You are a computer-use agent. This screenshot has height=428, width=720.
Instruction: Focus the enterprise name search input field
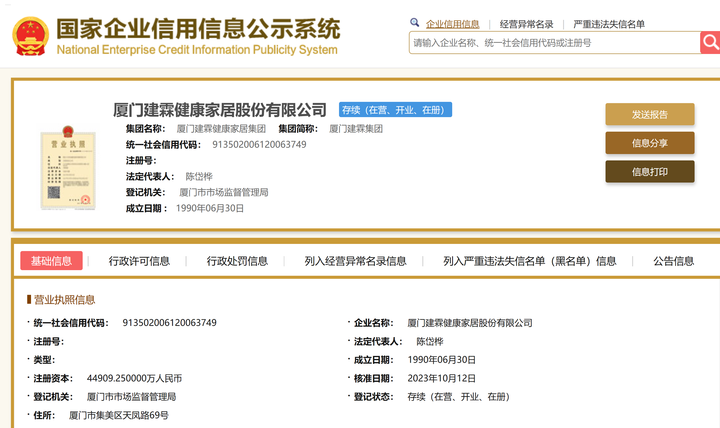click(x=555, y=43)
